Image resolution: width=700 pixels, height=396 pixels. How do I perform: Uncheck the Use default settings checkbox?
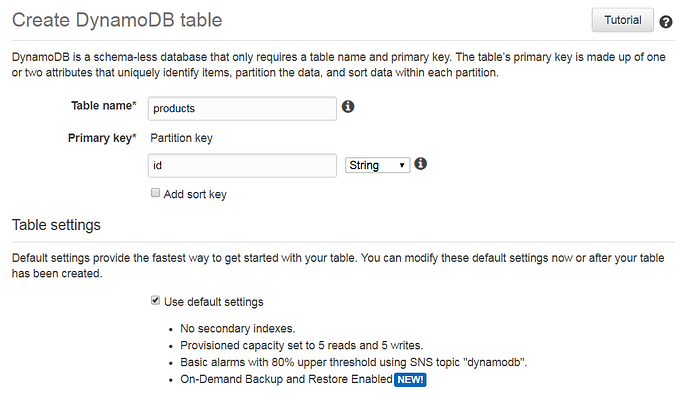(x=155, y=300)
